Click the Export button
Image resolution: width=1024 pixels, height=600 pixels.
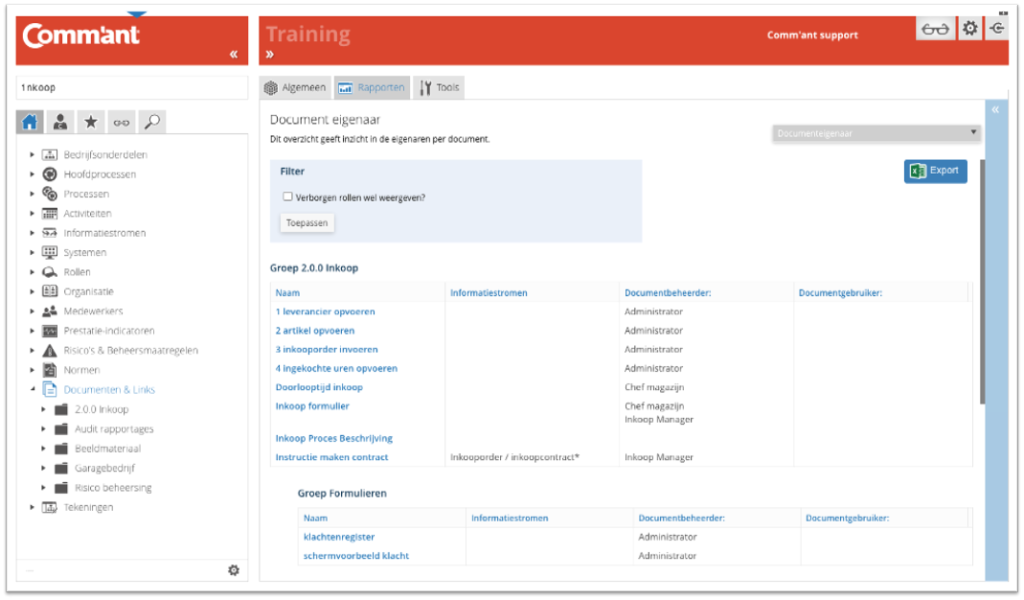935,170
